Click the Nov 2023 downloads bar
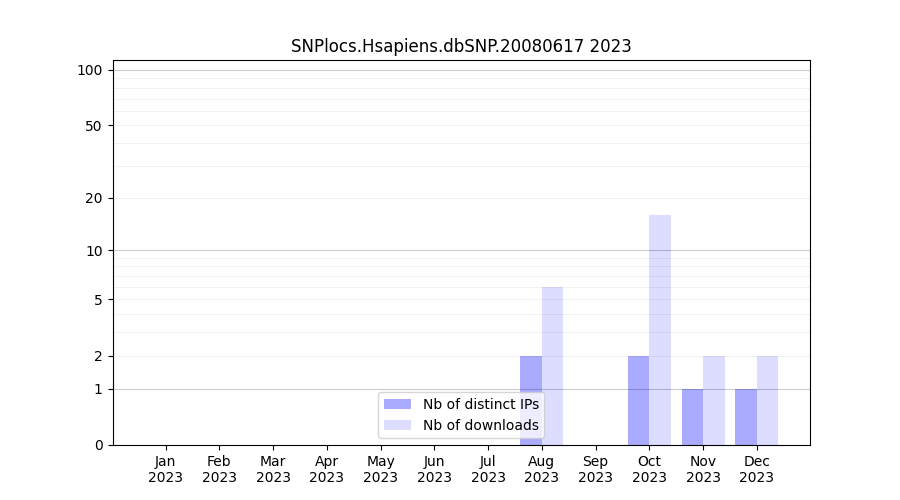This screenshot has height=500, width=900. point(714,400)
